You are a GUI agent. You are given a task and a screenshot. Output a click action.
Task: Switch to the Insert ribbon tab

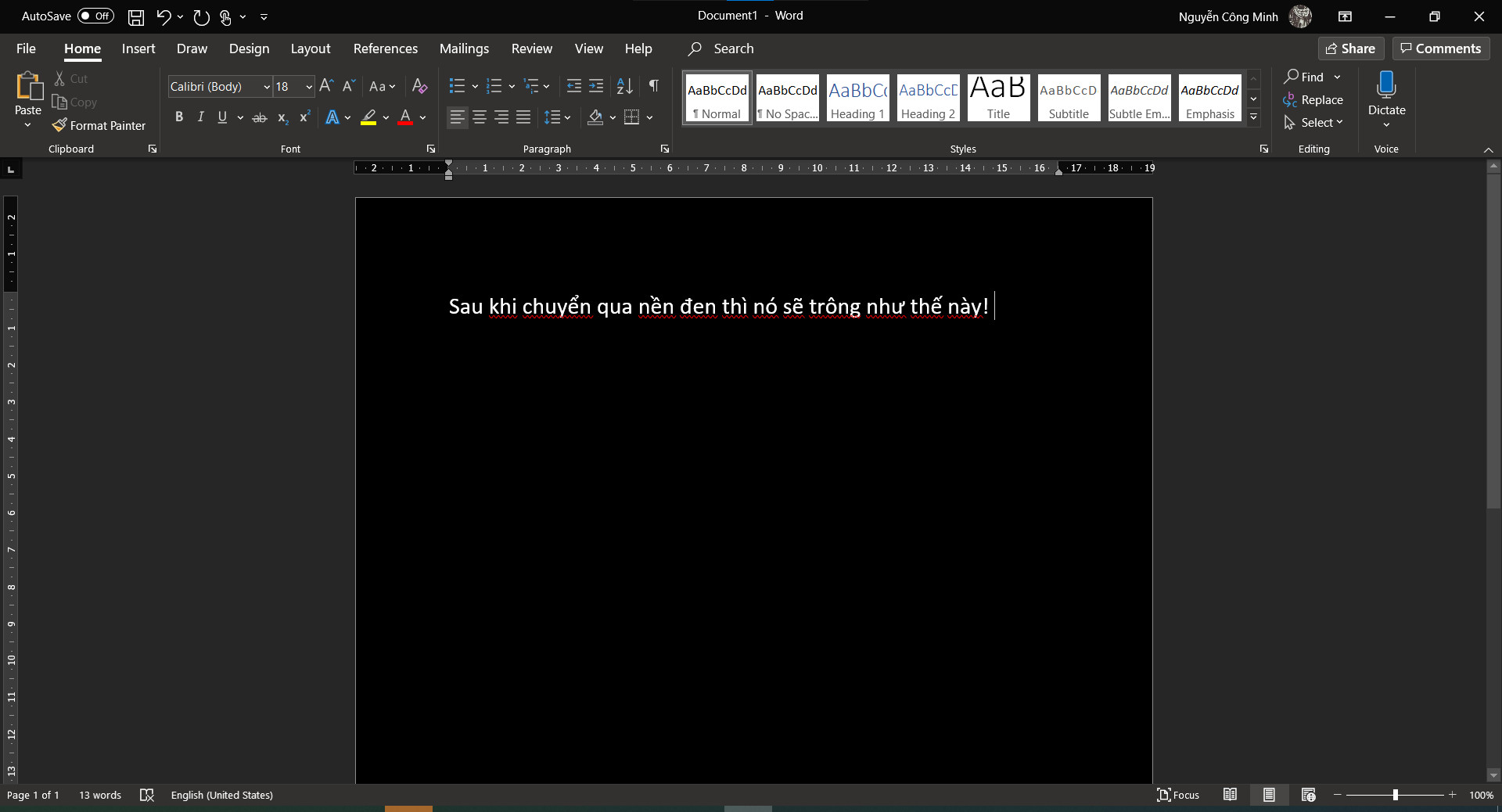pos(138,49)
